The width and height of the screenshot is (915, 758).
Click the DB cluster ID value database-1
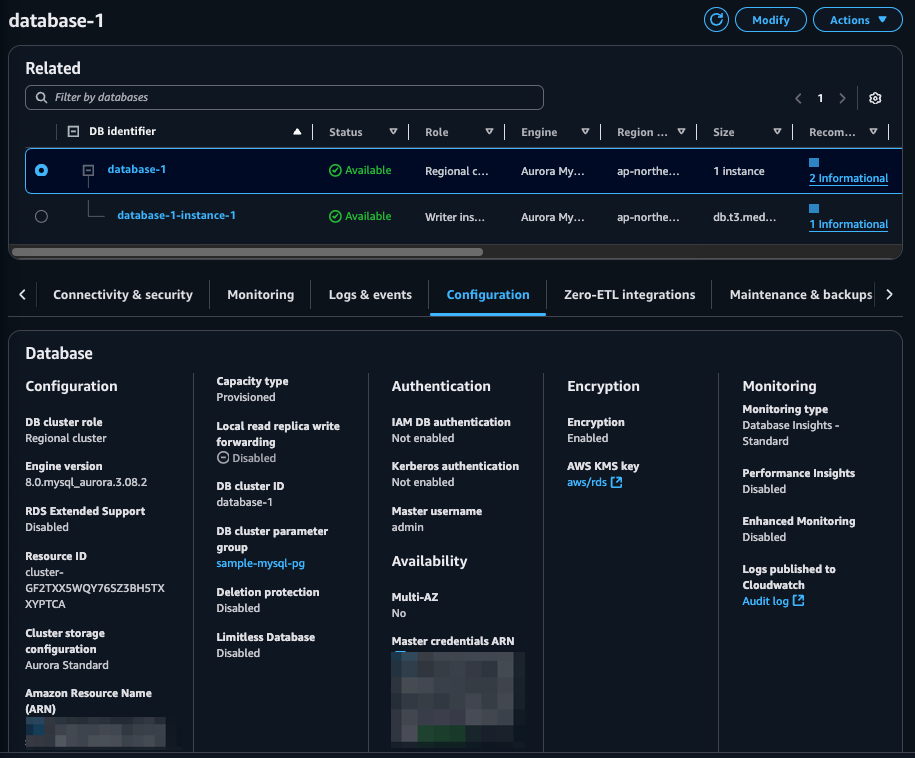[245, 502]
